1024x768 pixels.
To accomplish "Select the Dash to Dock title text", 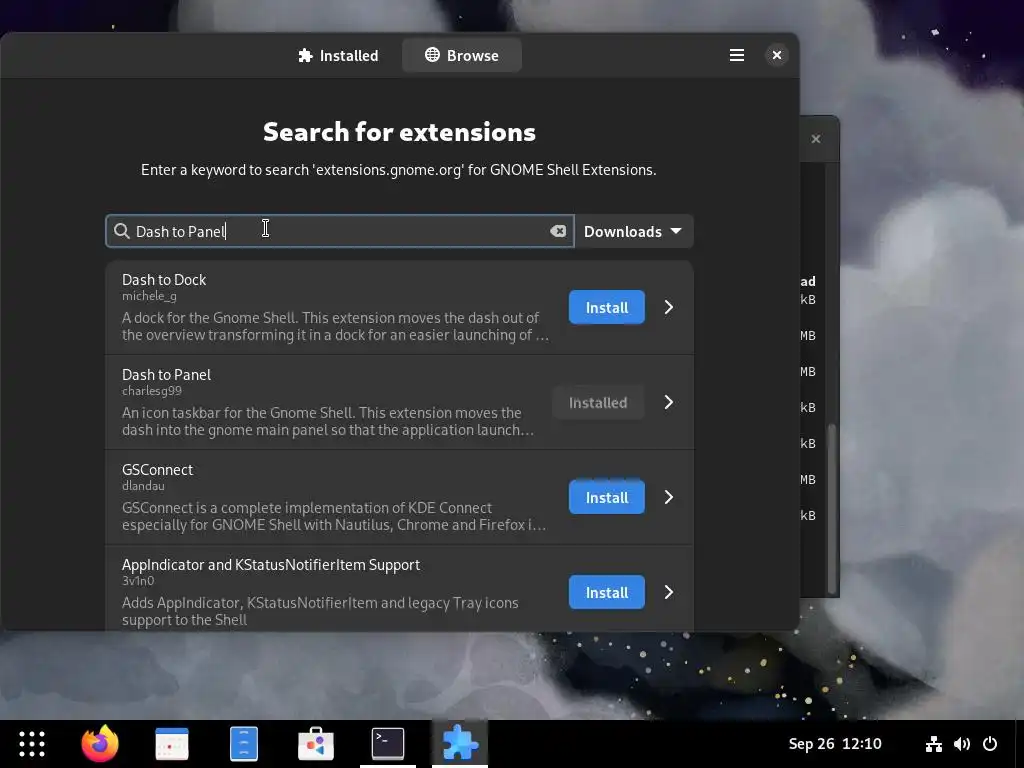I will (x=164, y=280).
